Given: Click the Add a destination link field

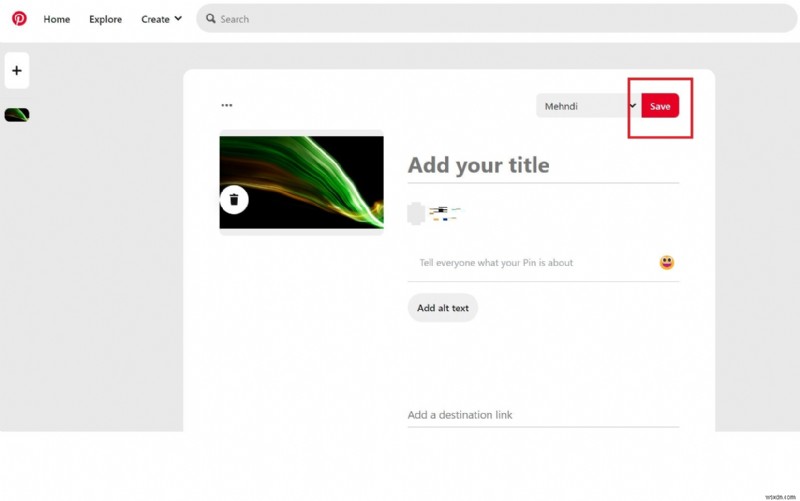Looking at the screenshot, I should pos(543,415).
